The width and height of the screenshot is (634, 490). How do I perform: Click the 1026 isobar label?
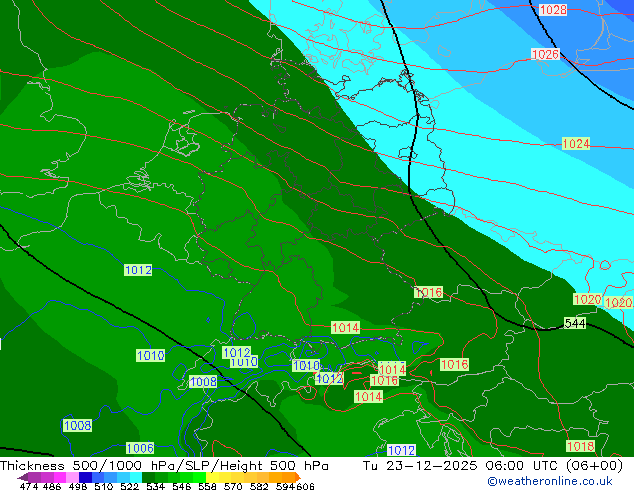coord(545,54)
